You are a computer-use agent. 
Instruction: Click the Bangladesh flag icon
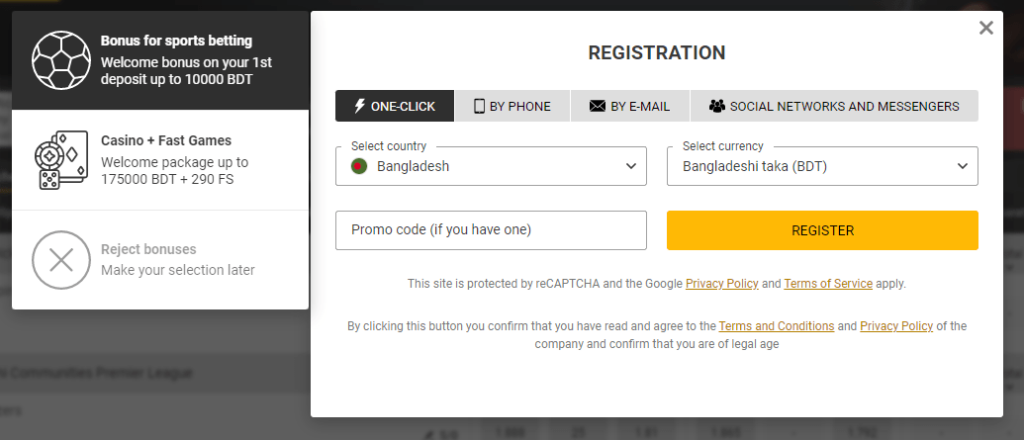359,166
